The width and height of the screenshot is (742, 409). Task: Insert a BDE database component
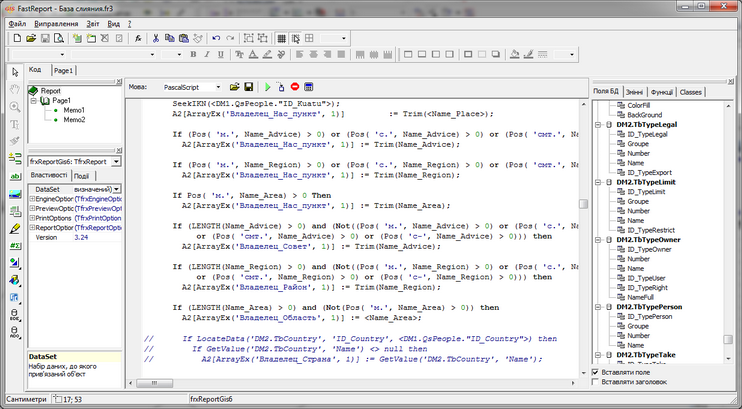[x=15, y=315]
